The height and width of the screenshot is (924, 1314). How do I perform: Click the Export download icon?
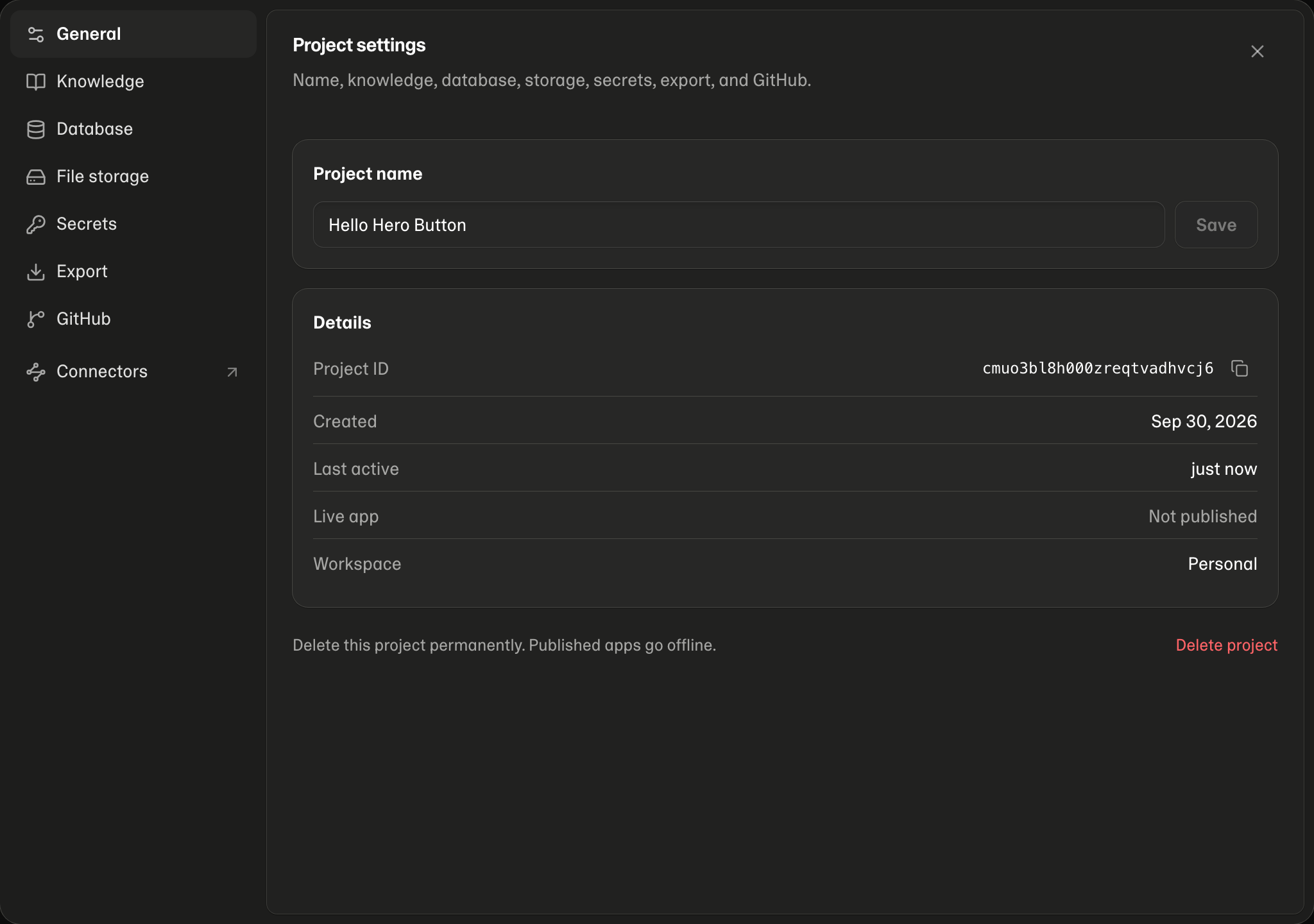click(36, 271)
